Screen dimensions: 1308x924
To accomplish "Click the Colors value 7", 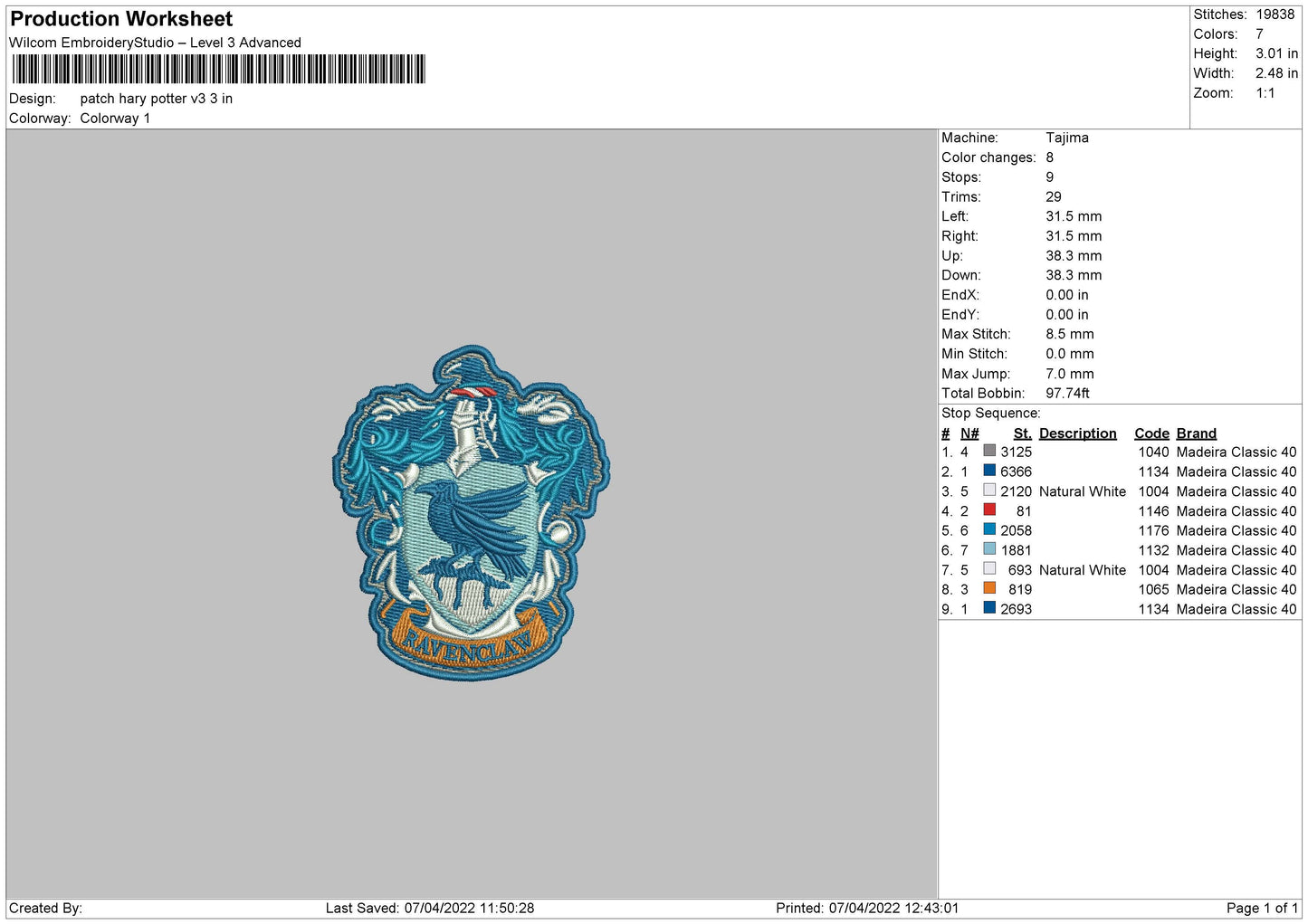I will [x=1259, y=34].
